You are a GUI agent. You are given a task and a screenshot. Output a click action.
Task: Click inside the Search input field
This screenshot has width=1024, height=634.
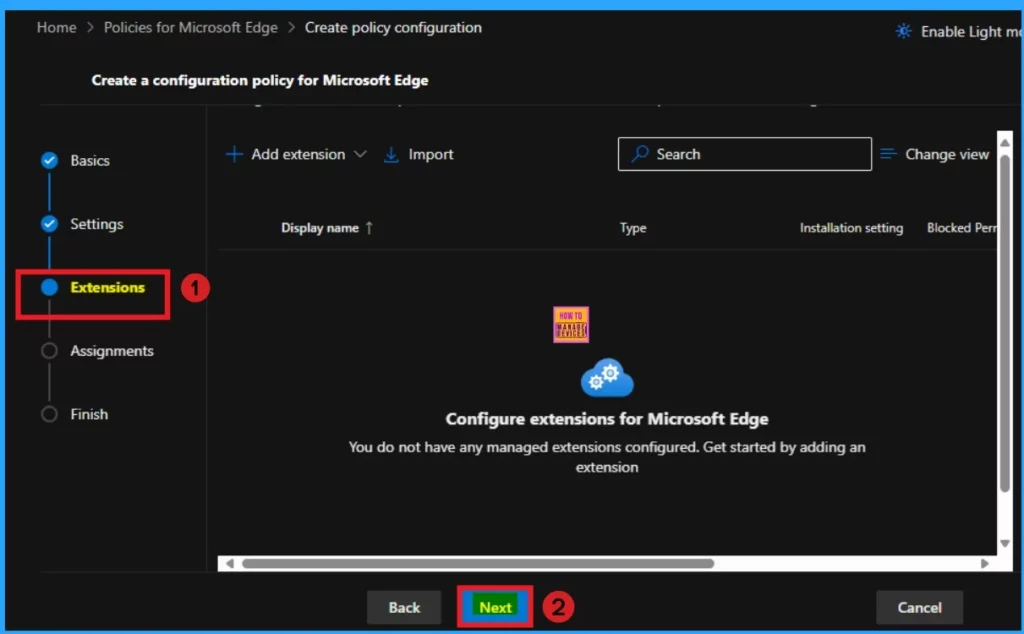coord(744,154)
